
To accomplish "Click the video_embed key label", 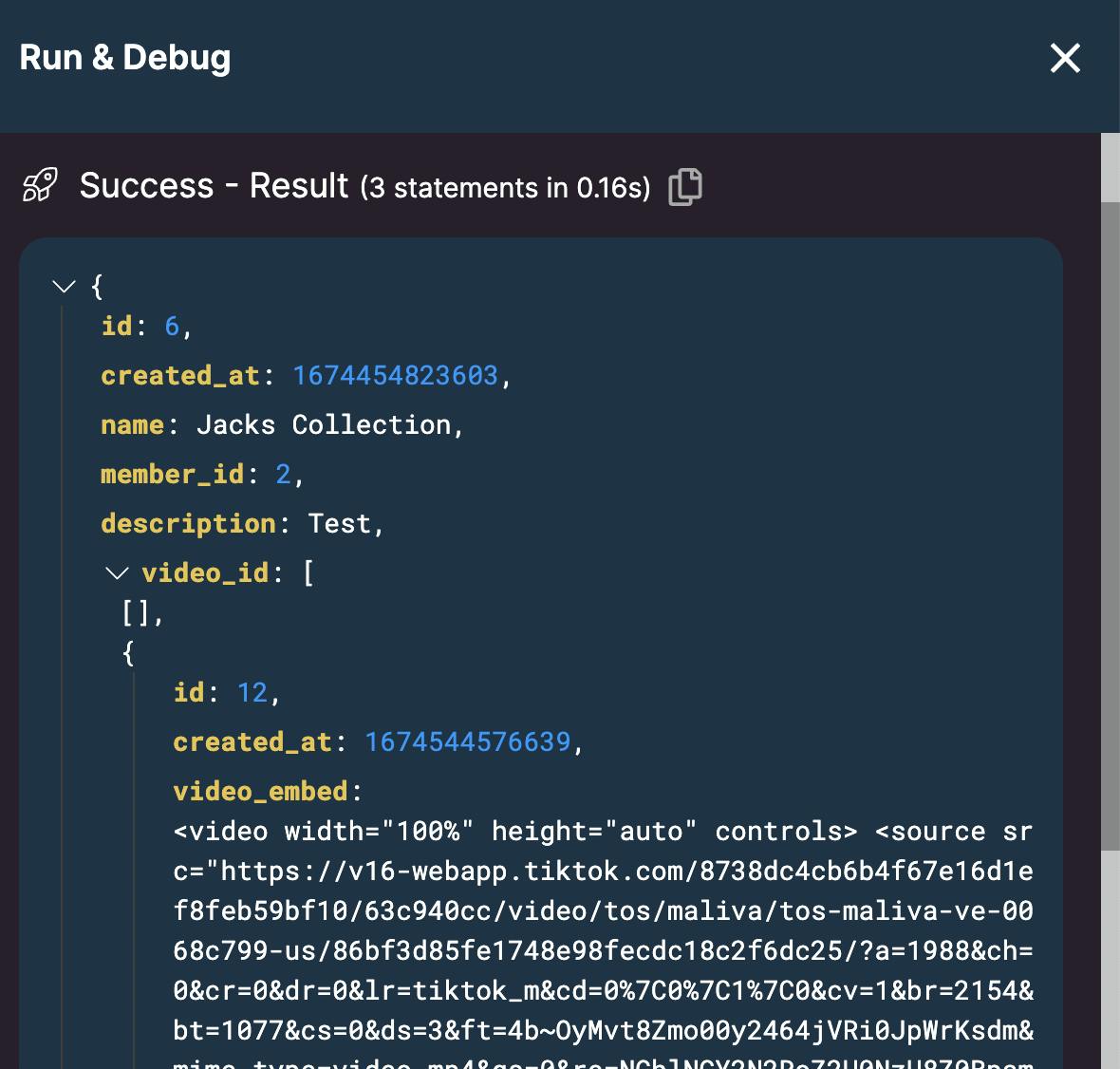I will (x=260, y=792).
